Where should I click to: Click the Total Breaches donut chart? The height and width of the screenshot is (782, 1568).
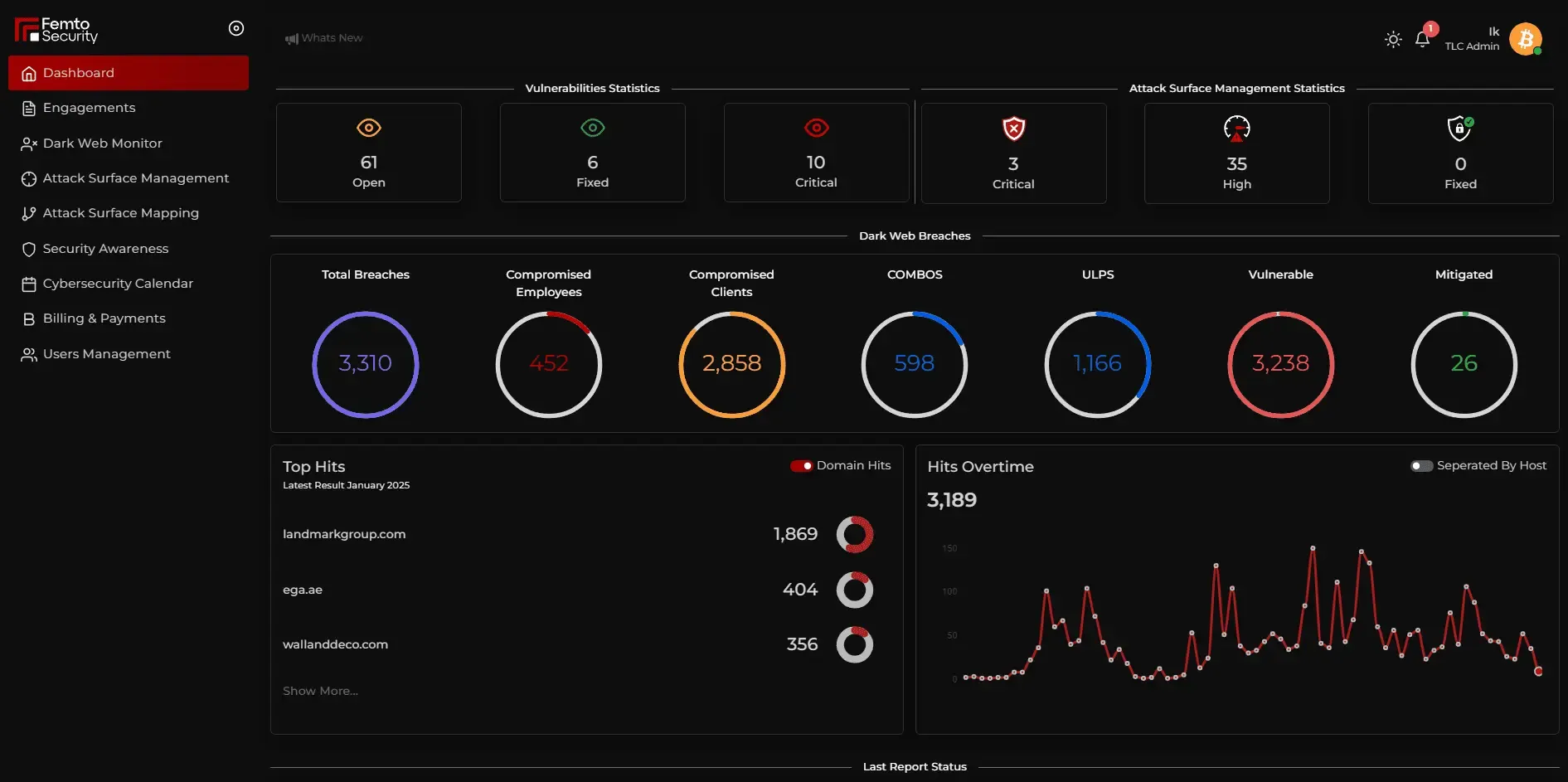(x=365, y=364)
